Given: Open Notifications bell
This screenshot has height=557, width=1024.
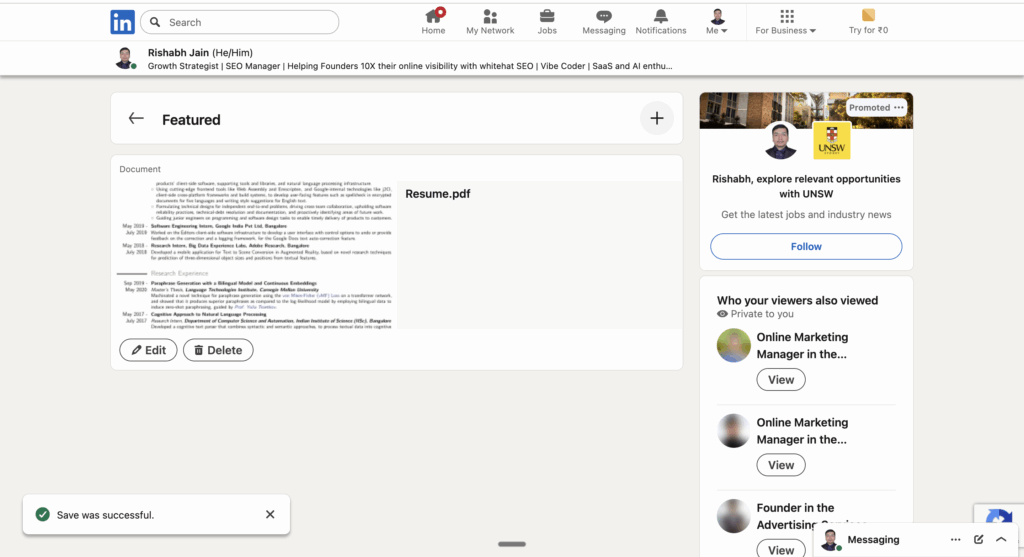Looking at the screenshot, I should 661,22.
